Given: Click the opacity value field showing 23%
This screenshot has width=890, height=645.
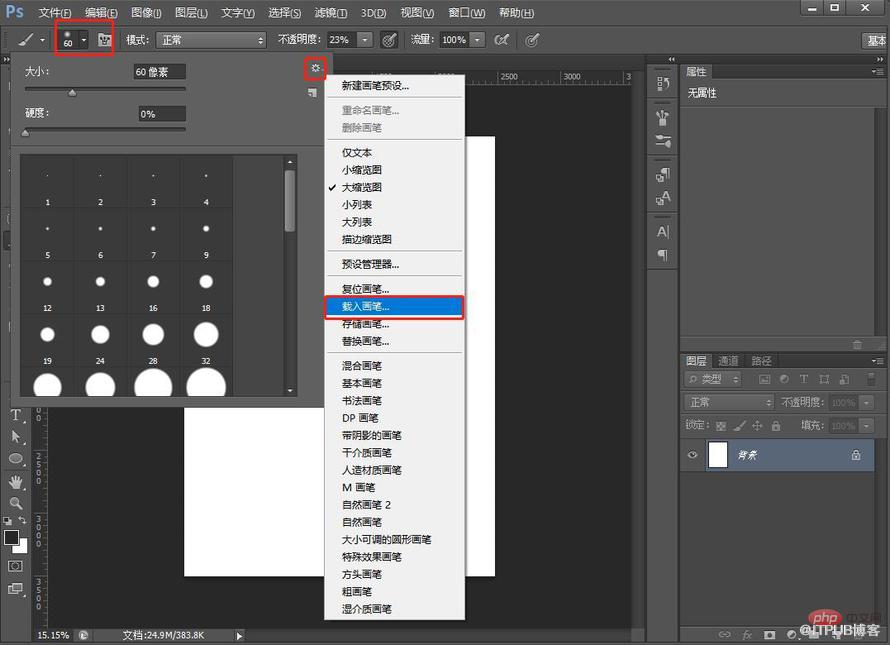Looking at the screenshot, I should pyautogui.click(x=342, y=40).
